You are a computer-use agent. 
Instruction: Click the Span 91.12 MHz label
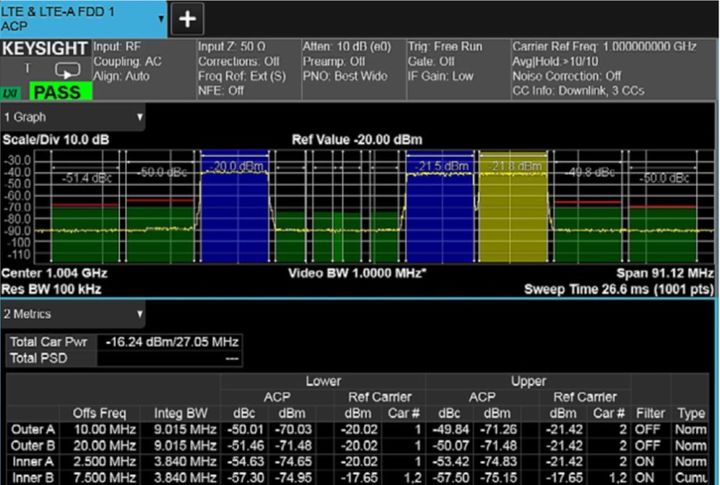click(x=666, y=272)
